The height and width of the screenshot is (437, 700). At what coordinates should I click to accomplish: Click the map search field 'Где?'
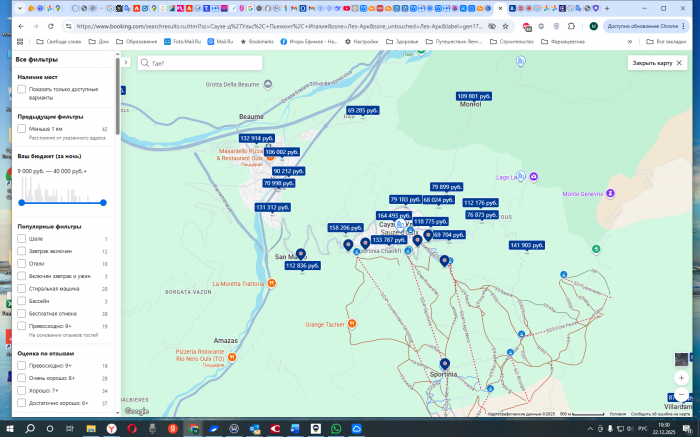pos(200,63)
